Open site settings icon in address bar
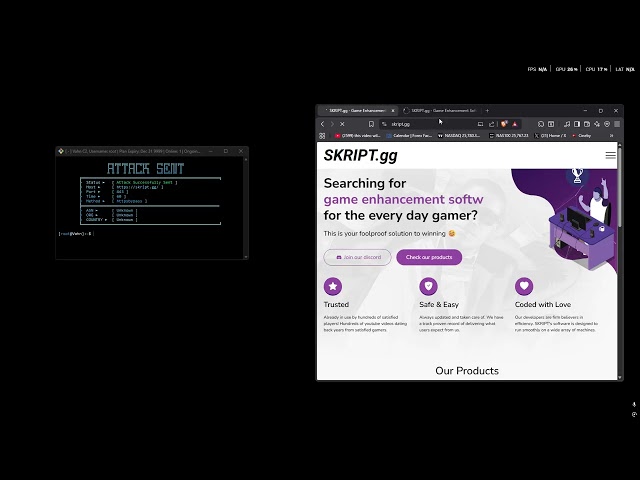The image size is (640, 480). click(384, 124)
